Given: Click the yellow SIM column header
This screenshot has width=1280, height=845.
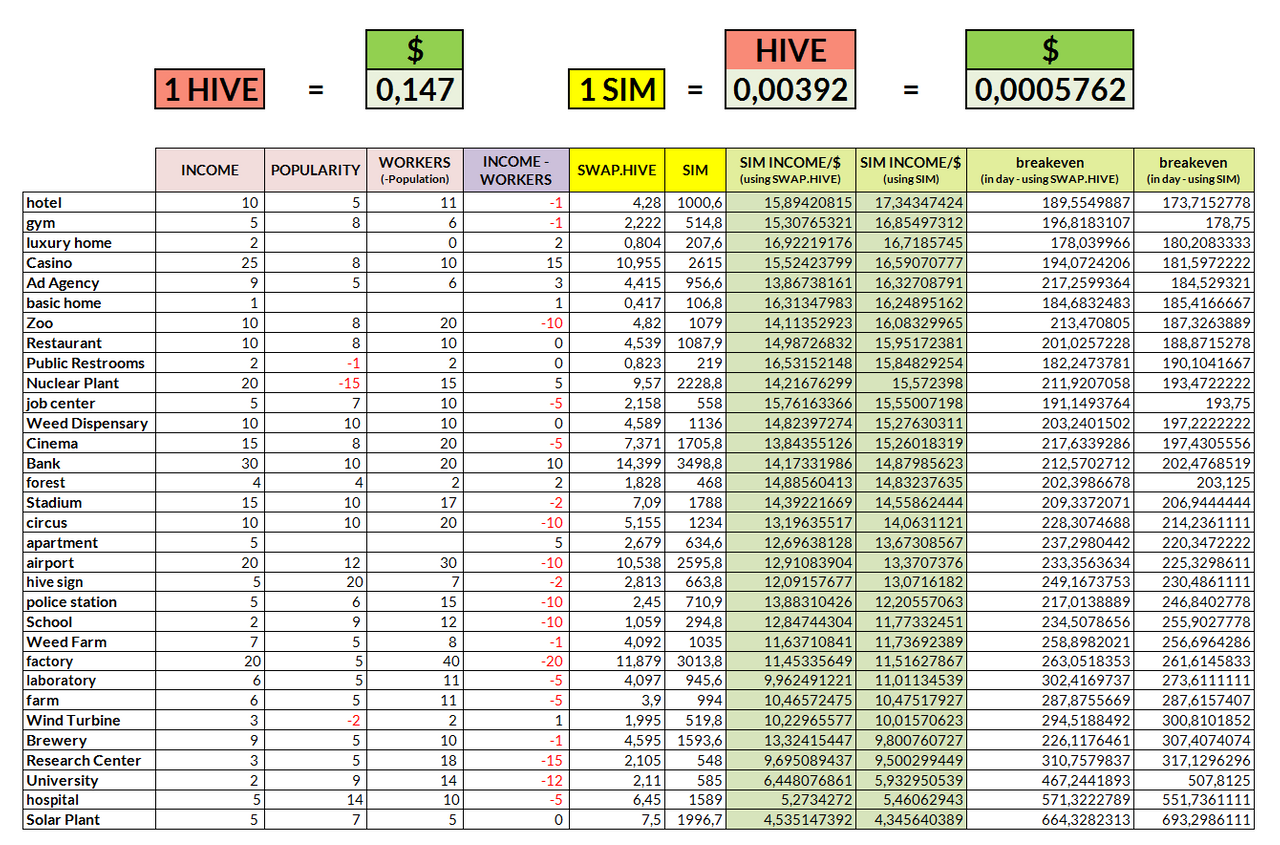Looking at the screenshot, I should [x=695, y=170].
